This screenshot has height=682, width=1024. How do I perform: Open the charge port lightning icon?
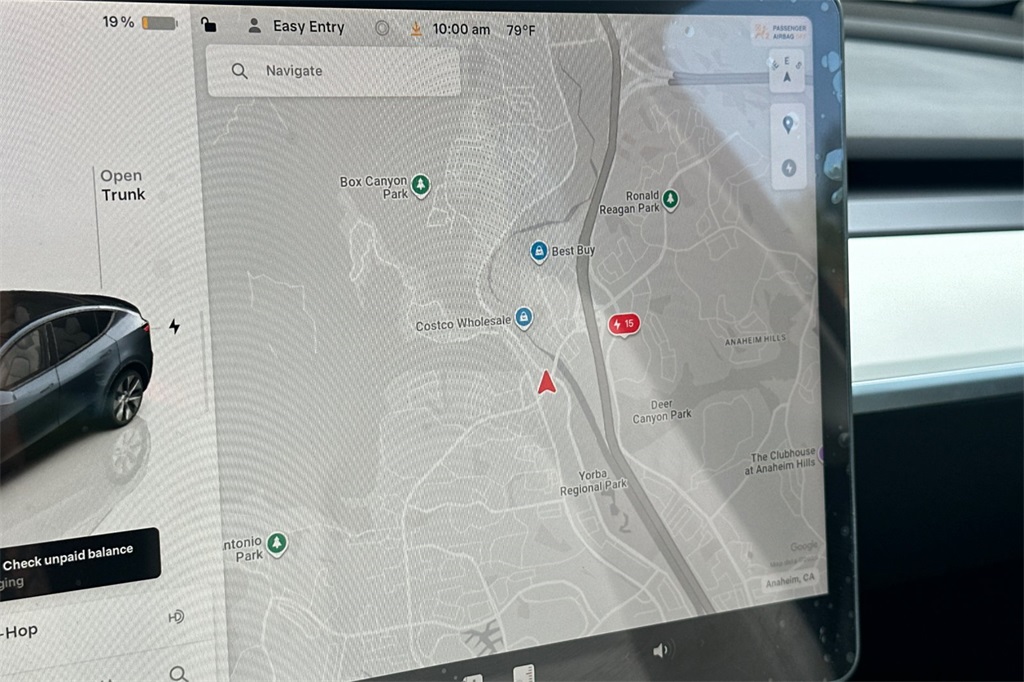click(174, 325)
